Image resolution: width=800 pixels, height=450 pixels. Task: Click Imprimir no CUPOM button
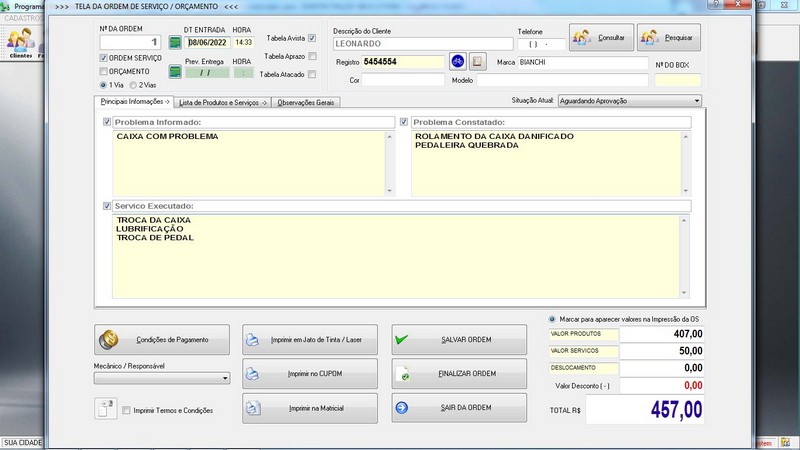coord(310,373)
